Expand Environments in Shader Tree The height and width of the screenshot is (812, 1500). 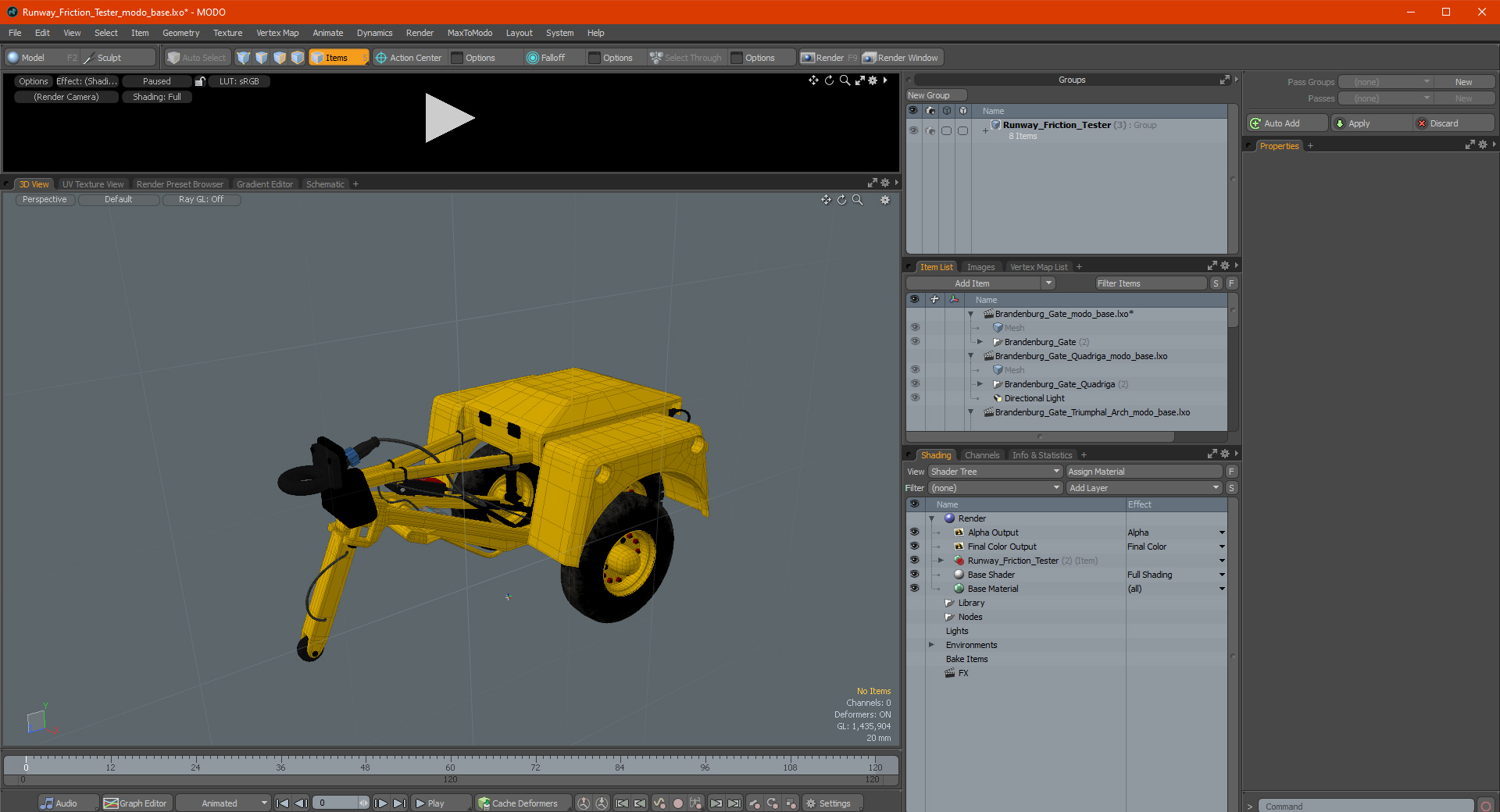931,645
